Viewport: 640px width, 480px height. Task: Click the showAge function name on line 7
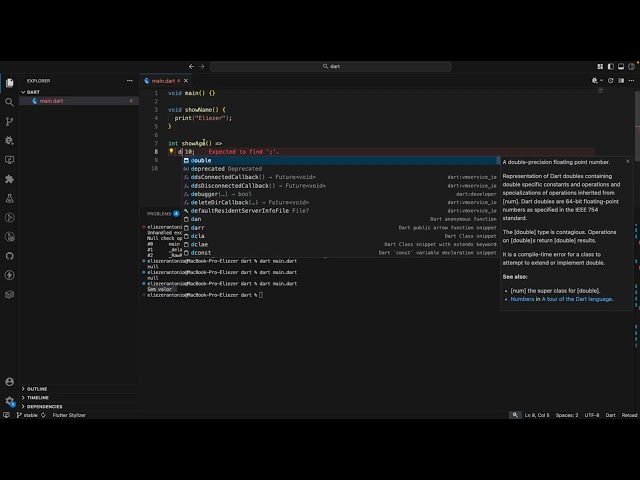coord(194,143)
